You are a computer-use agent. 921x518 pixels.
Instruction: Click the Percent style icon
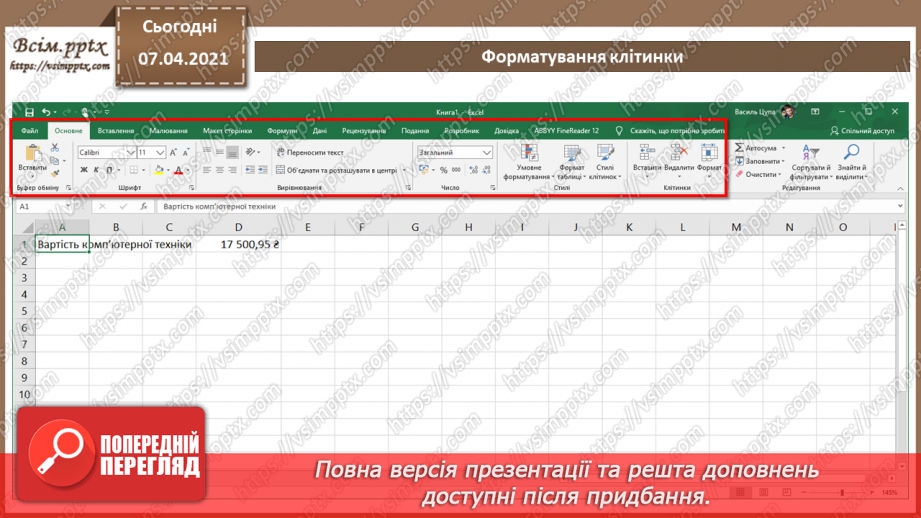443,170
